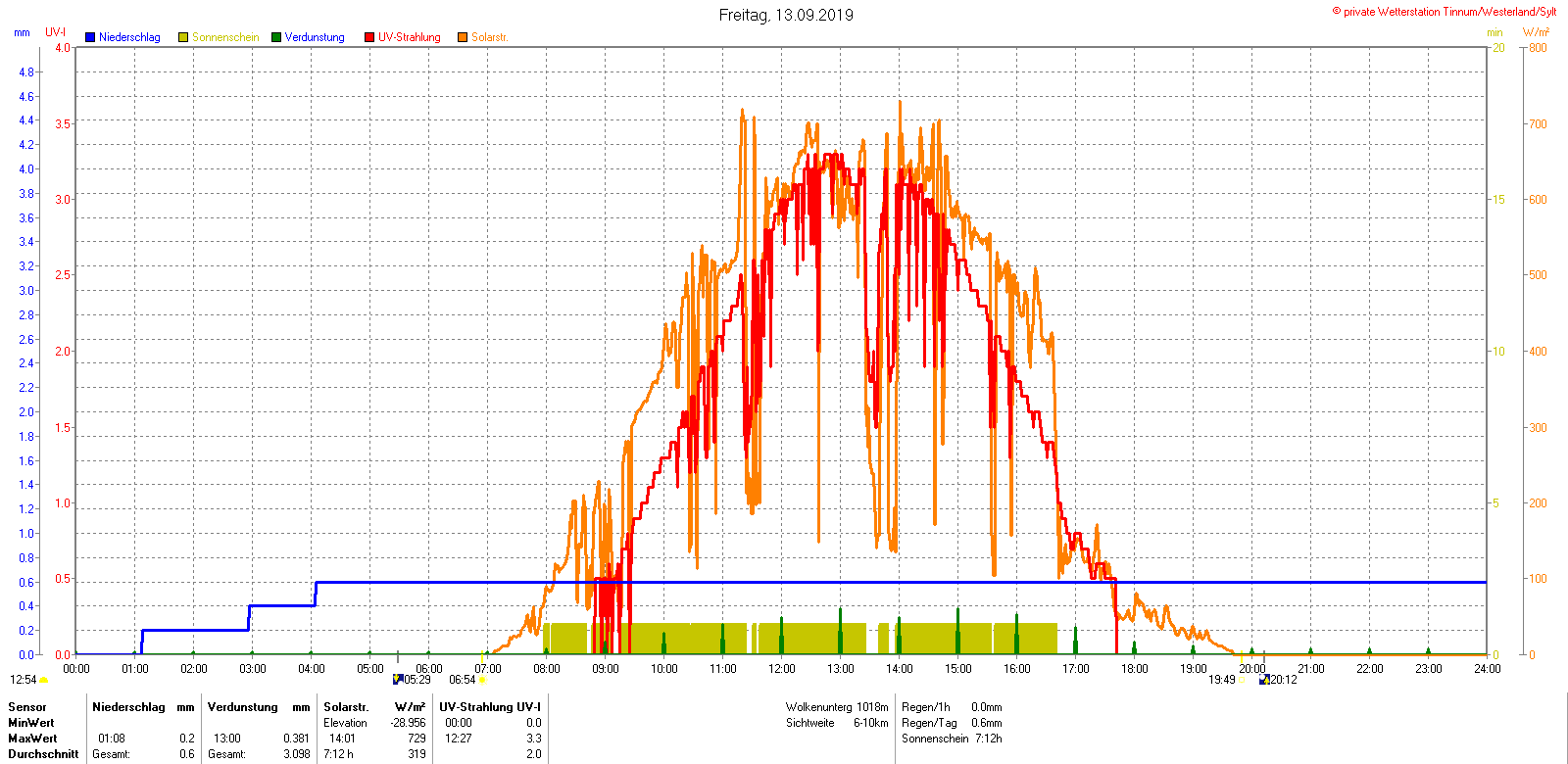1568x764 pixels.
Task: Select the UV-Strahlung legend label
Action: coord(410,37)
